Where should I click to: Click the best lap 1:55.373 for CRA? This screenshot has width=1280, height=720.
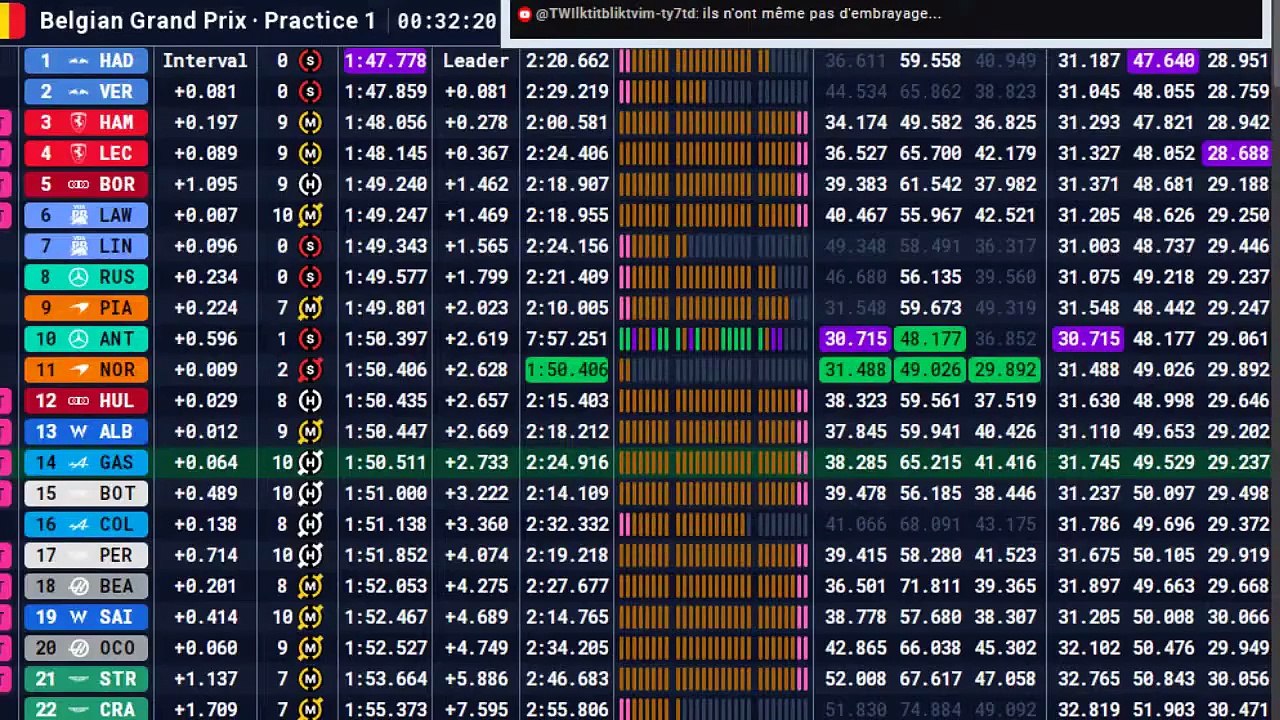[385, 710]
